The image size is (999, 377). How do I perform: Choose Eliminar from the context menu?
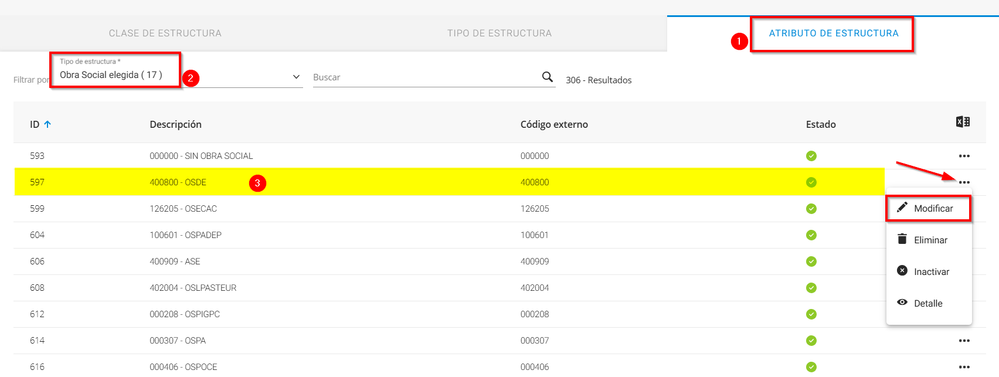929,240
